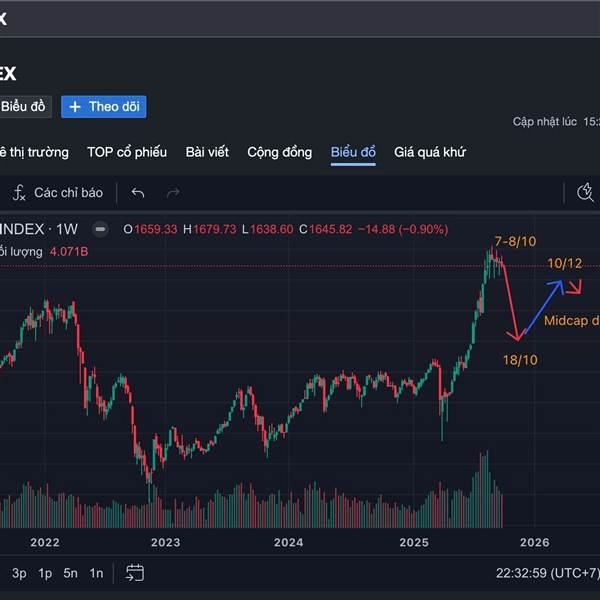Click the icon at the toolbar's right edge
This screenshot has width=600, height=600.
(587, 192)
